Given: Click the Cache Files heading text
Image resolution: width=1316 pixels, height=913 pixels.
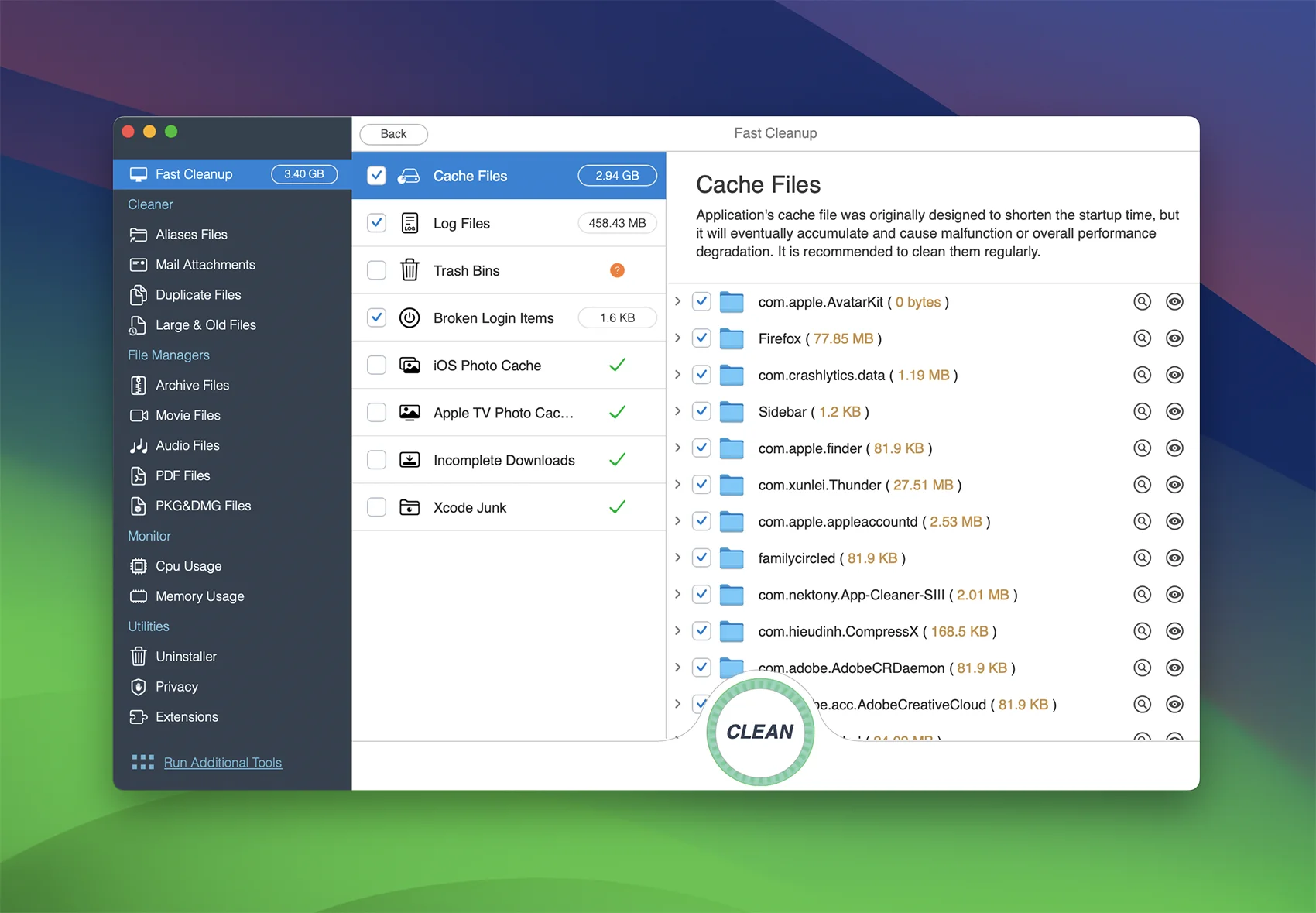Looking at the screenshot, I should pos(759,184).
